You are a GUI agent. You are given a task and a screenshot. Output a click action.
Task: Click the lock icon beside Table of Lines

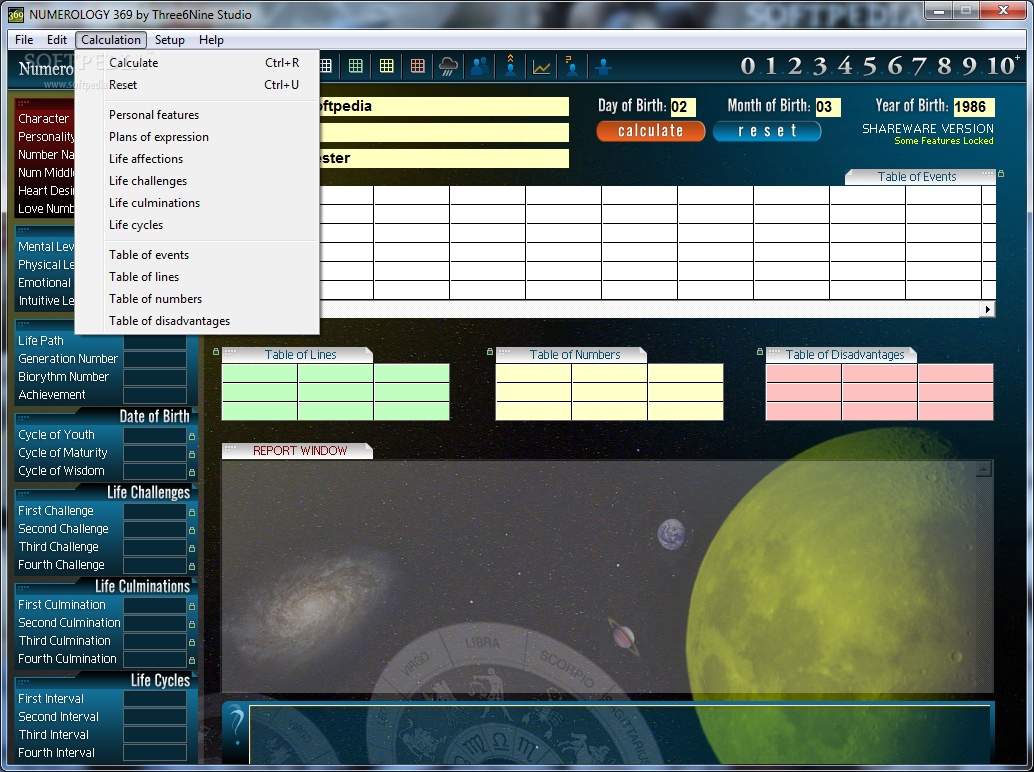pos(216,352)
